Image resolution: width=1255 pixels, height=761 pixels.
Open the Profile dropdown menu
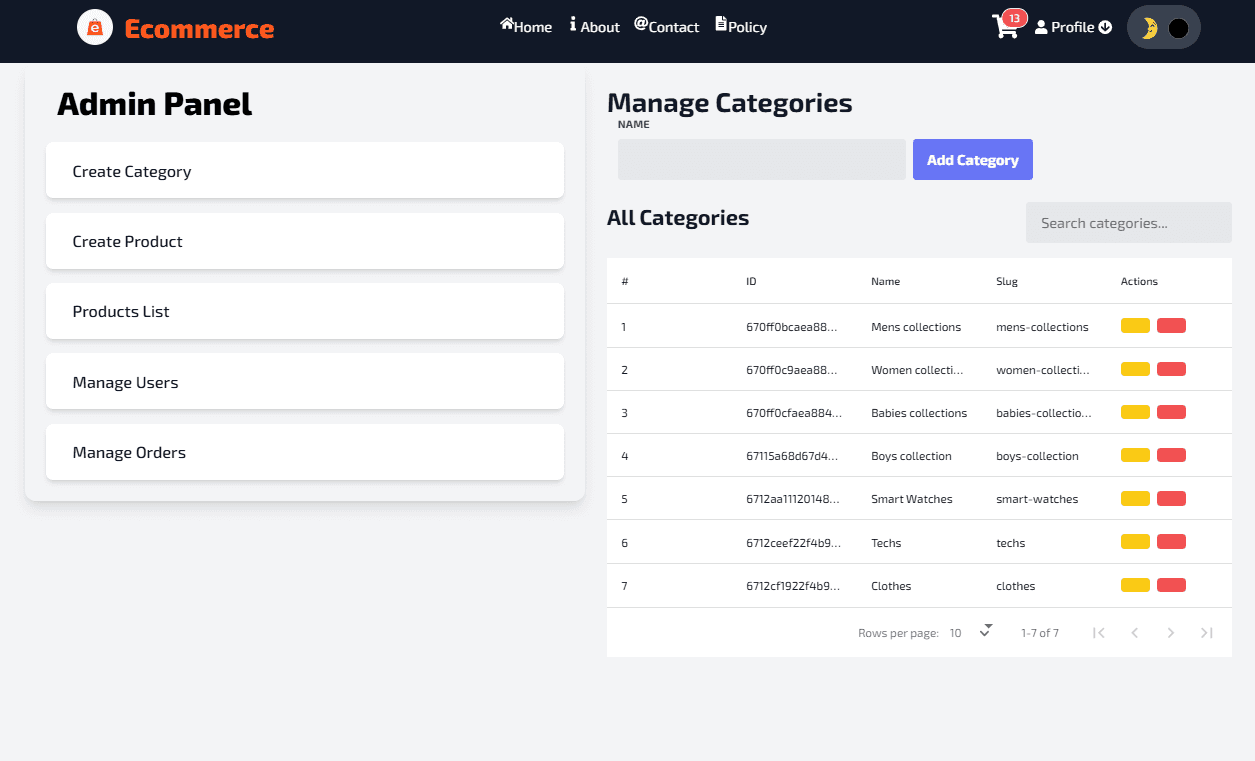[x=1072, y=27]
